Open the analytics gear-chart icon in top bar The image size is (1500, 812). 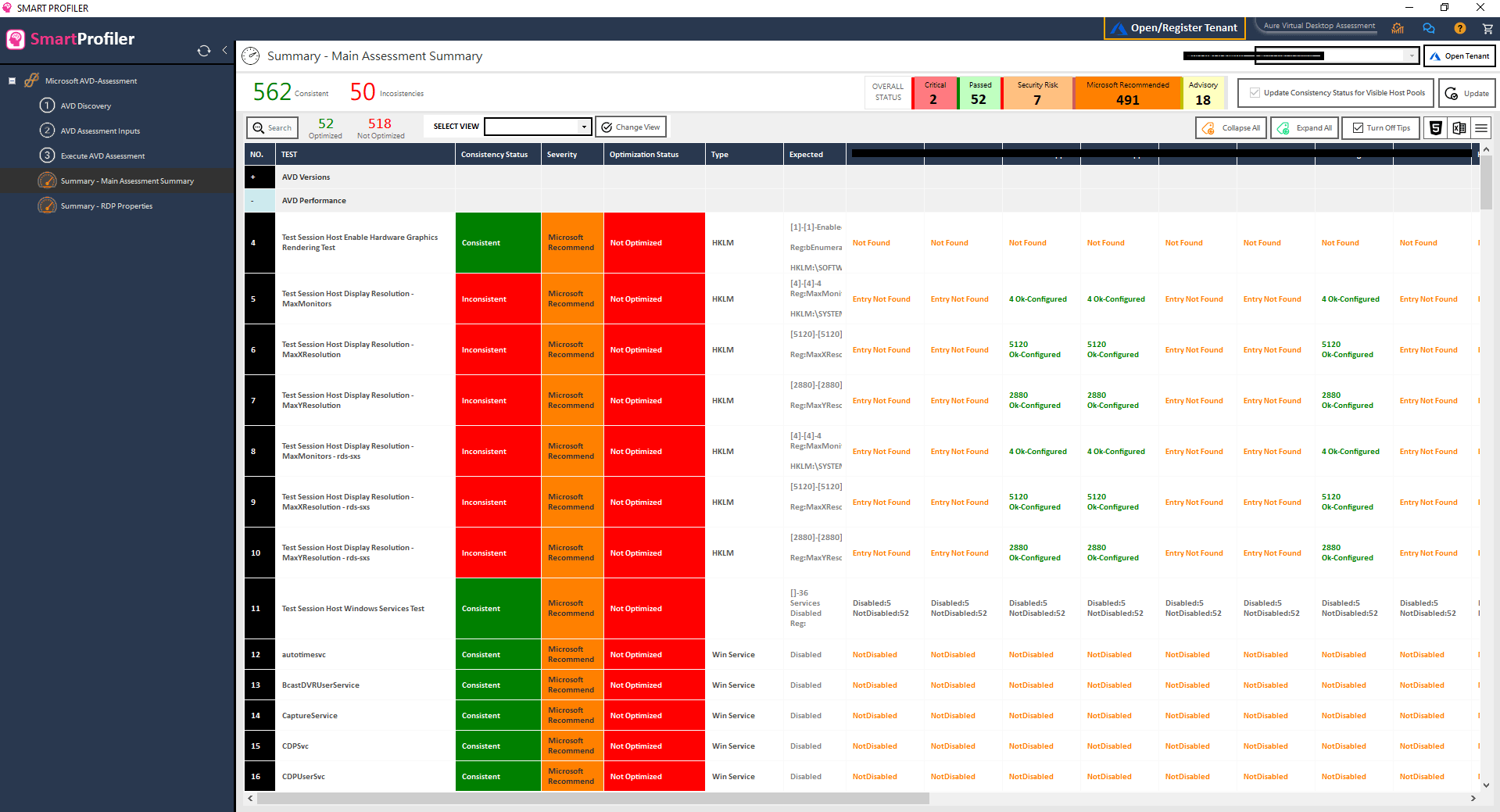(x=1398, y=28)
